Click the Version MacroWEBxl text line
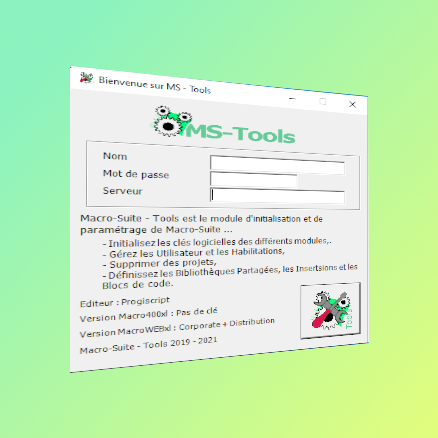The height and width of the screenshot is (438, 438). click(x=177, y=327)
